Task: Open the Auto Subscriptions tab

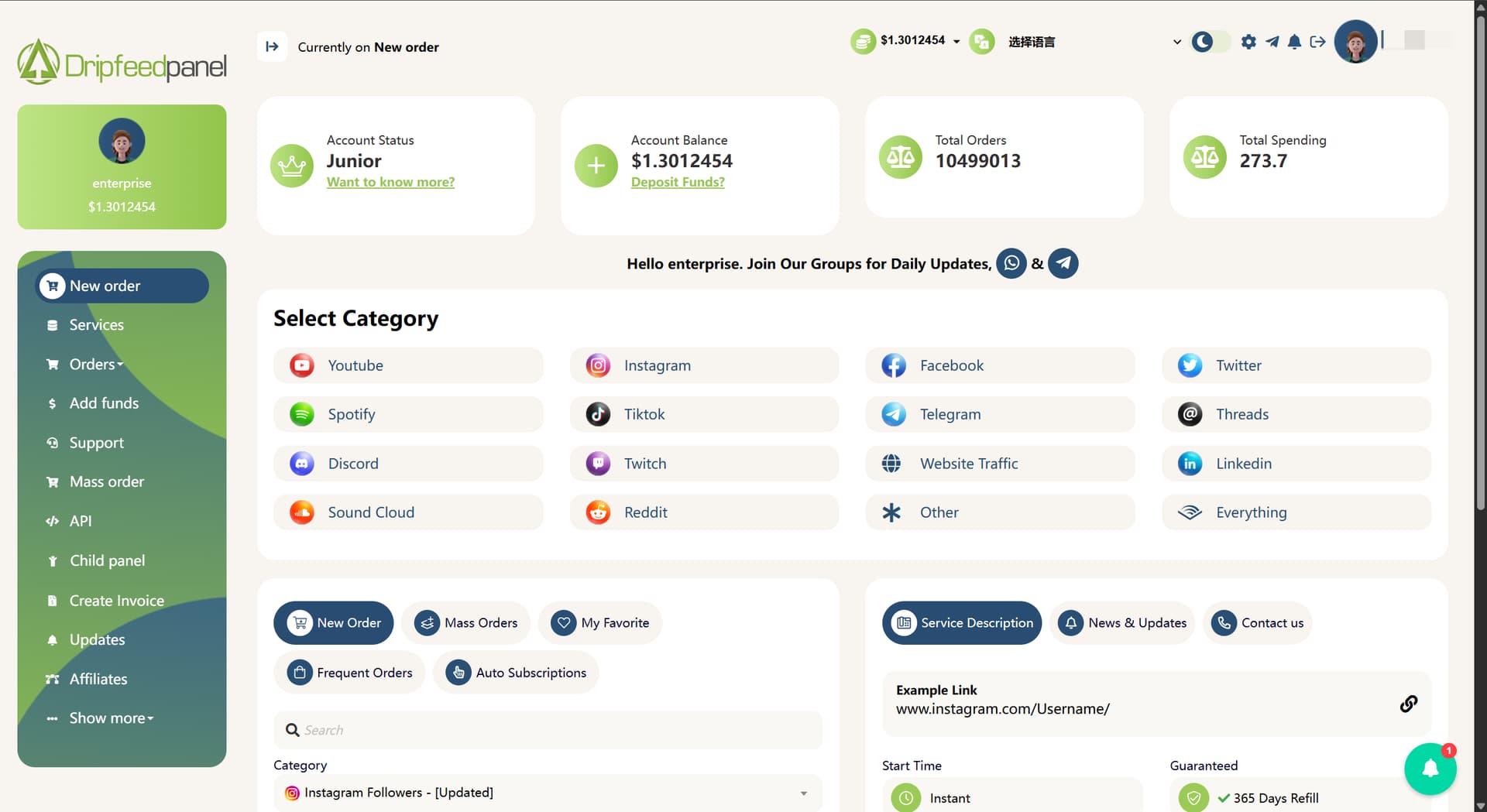Action: 516,673
